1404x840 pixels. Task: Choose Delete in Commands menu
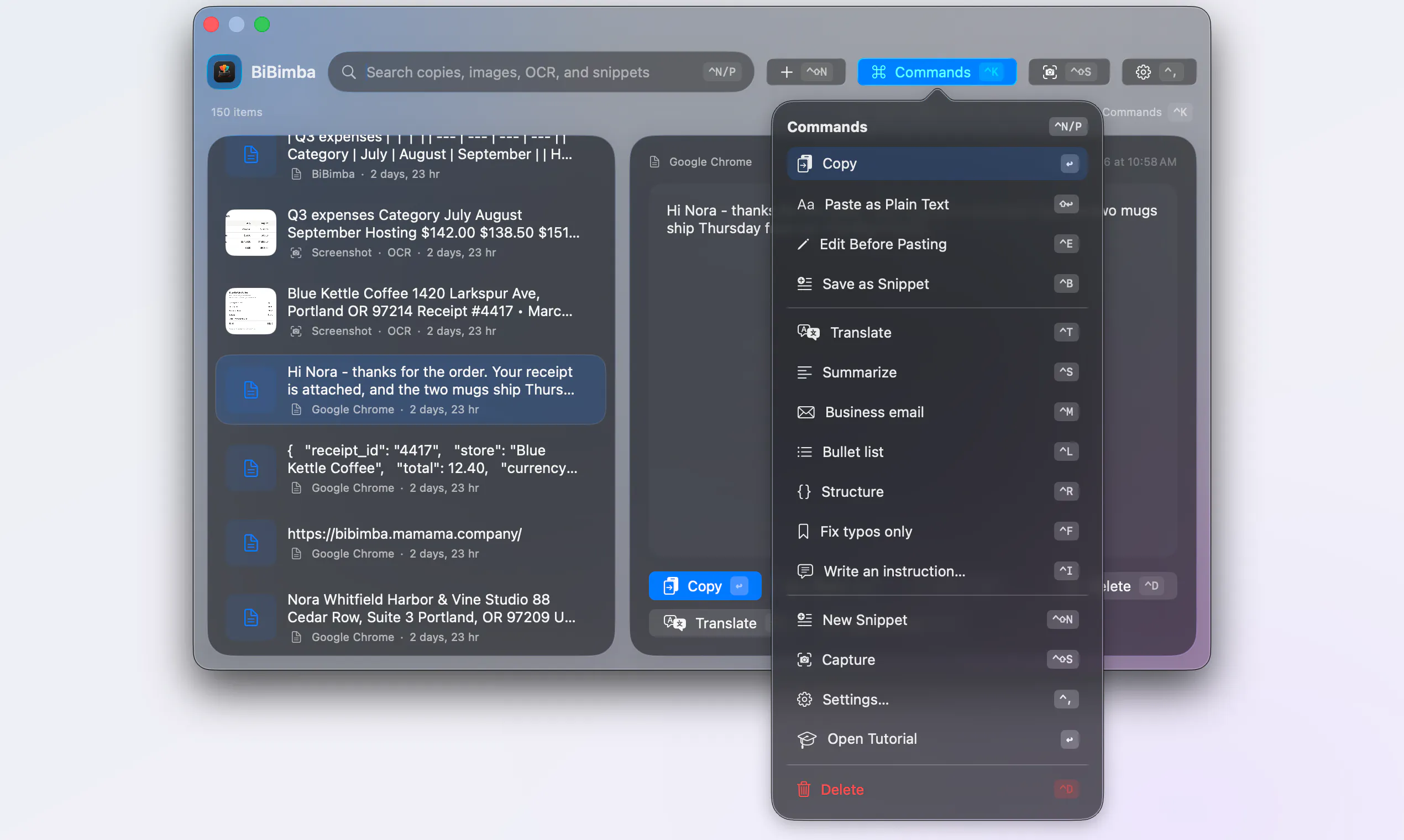(x=937, y=789)
